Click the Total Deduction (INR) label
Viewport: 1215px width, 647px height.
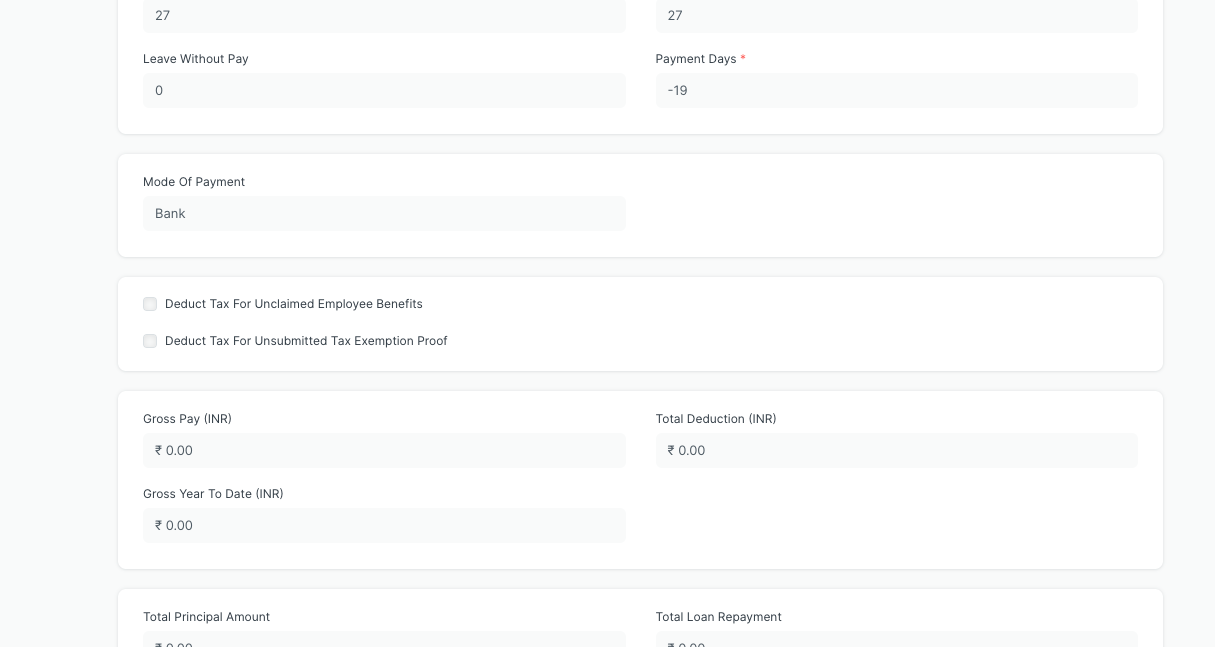[x=716, y=419]
